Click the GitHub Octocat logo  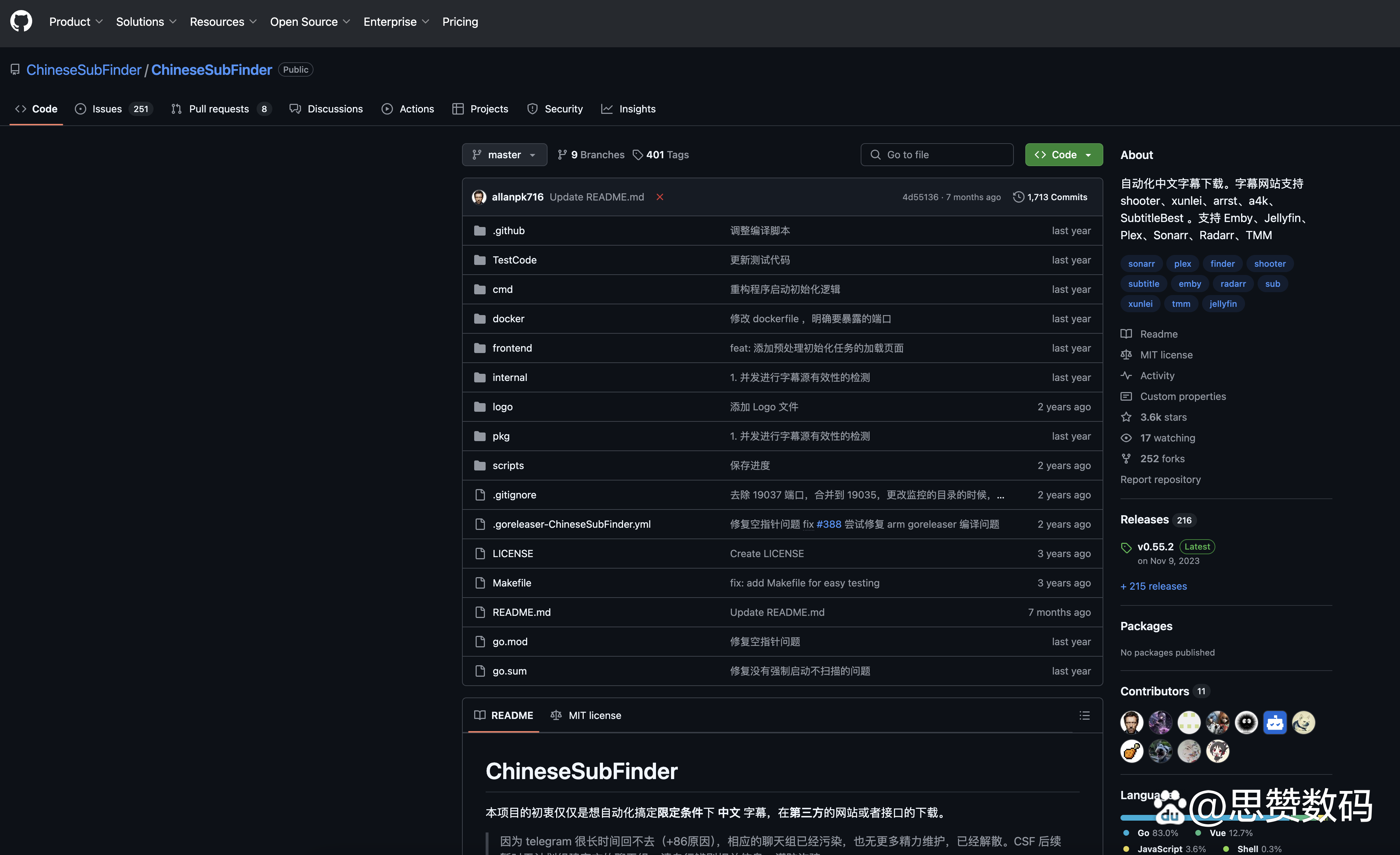click(21, 21)
